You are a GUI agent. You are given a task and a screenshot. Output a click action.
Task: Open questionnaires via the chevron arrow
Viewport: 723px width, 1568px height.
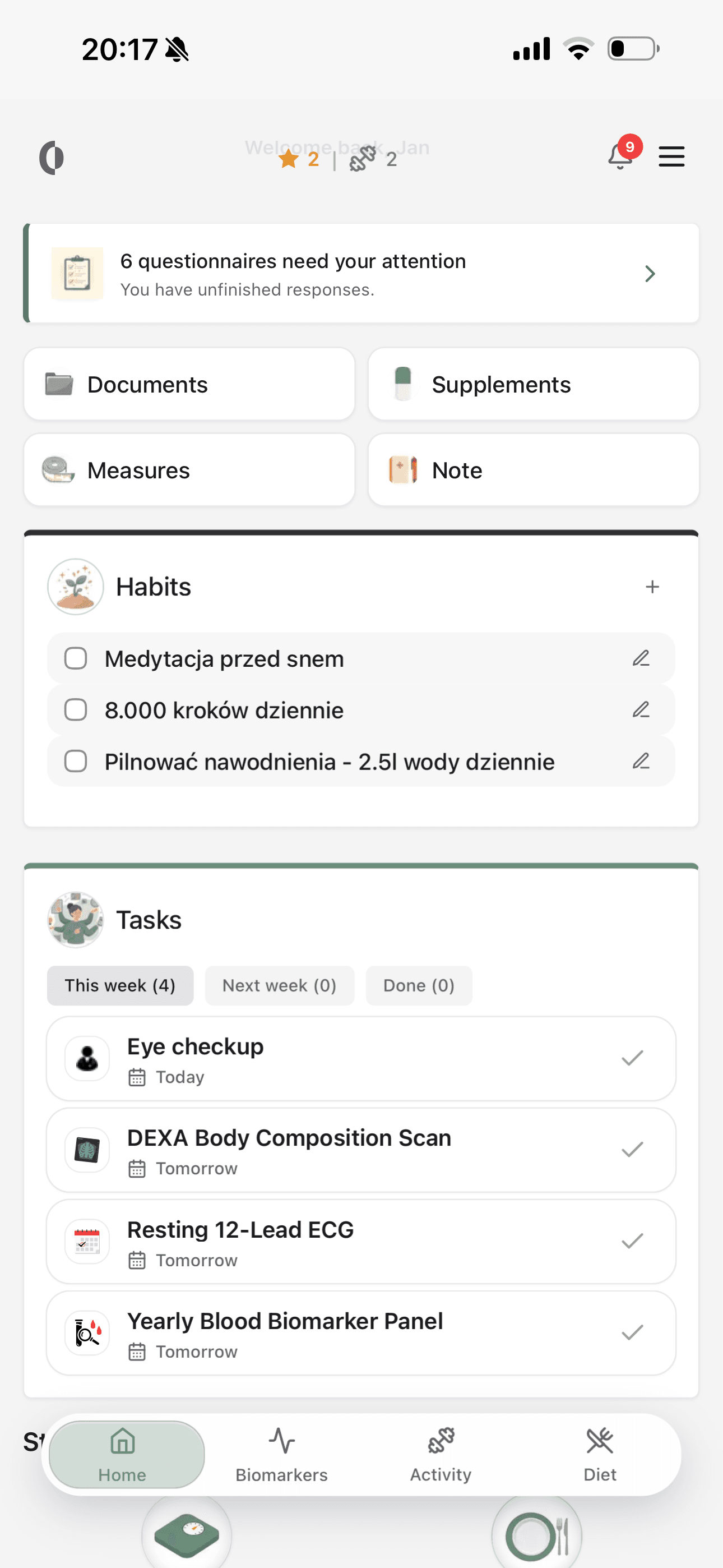point(650,274)
